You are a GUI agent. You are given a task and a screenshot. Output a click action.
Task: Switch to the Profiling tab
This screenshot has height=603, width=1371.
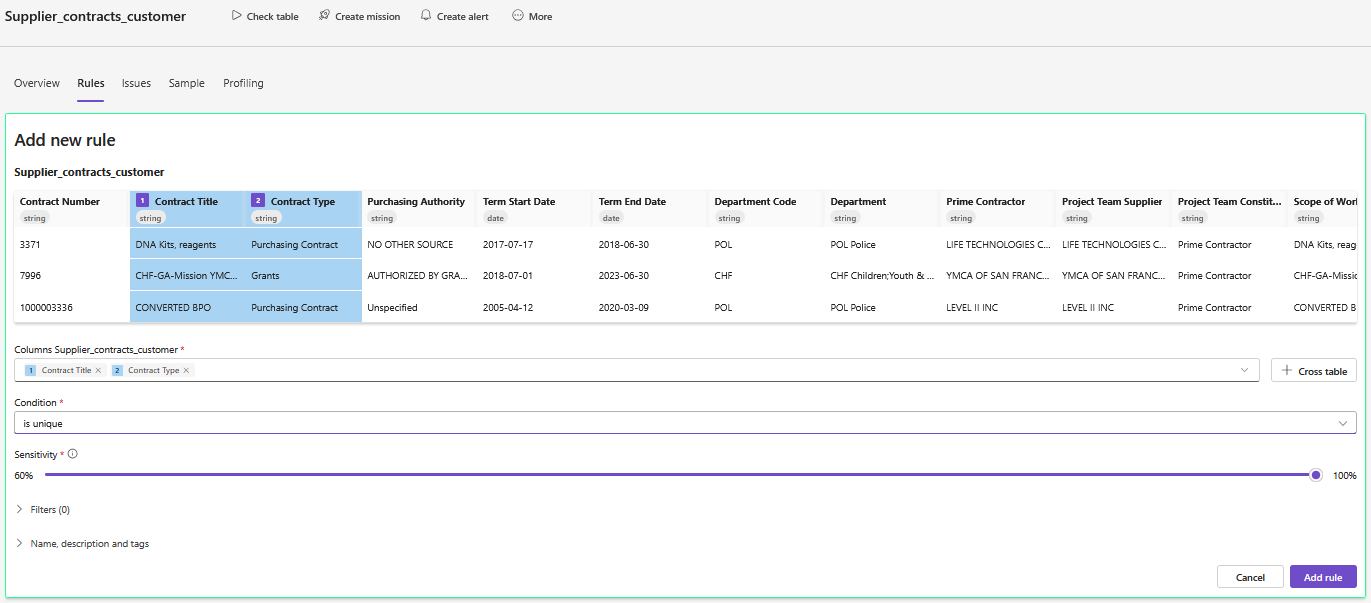[x=243, y=83]
